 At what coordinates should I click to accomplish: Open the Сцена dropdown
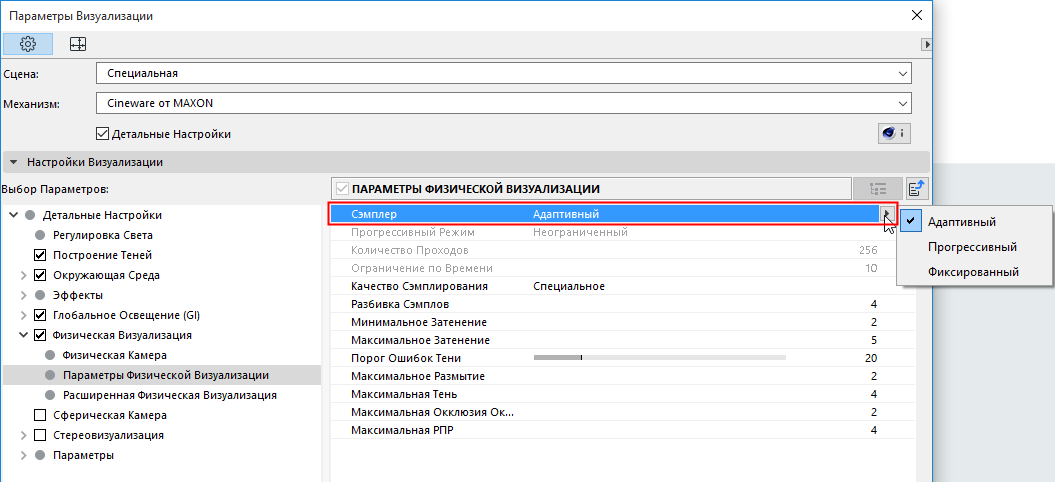(x=503, y=73)
